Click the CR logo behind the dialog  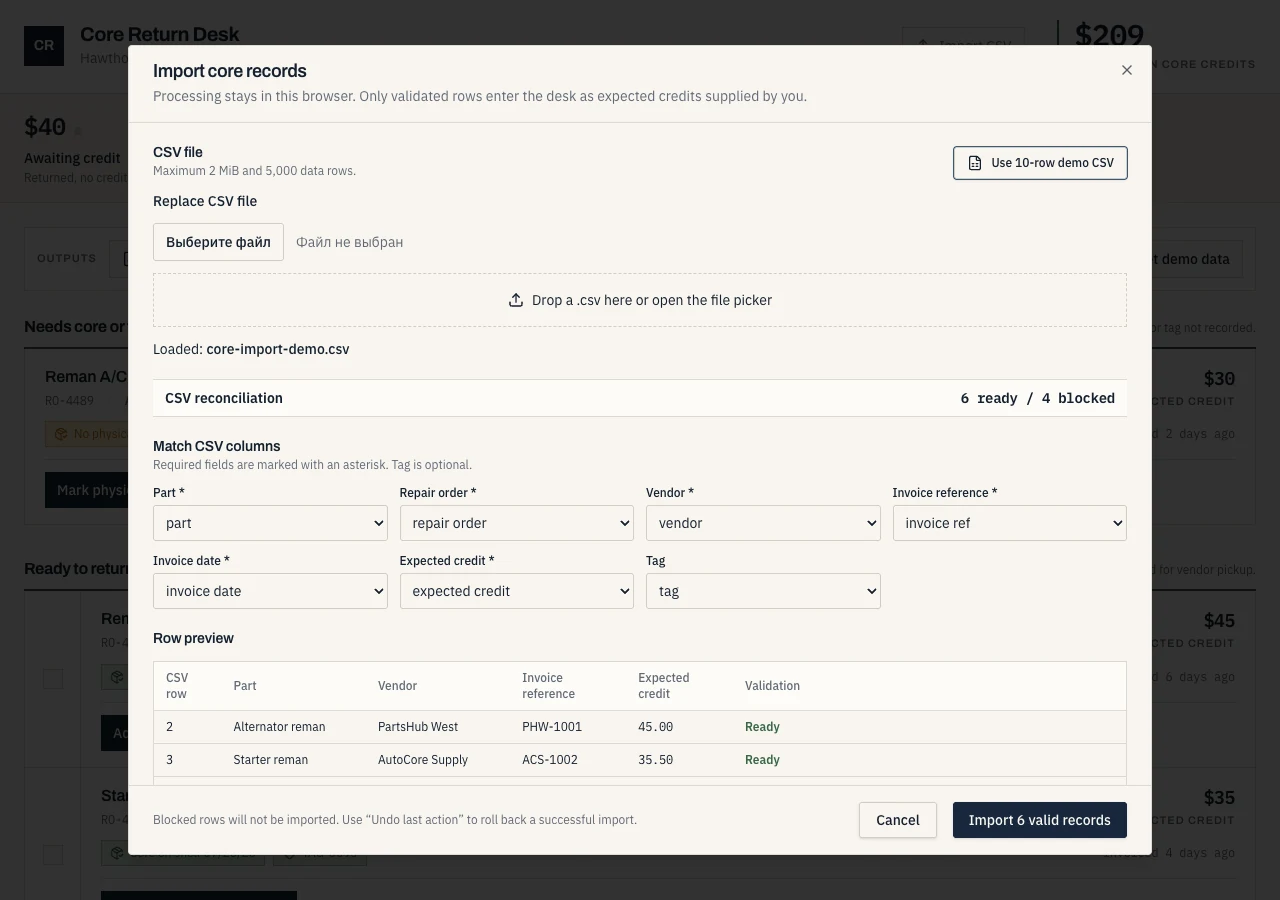pos(44,46)
